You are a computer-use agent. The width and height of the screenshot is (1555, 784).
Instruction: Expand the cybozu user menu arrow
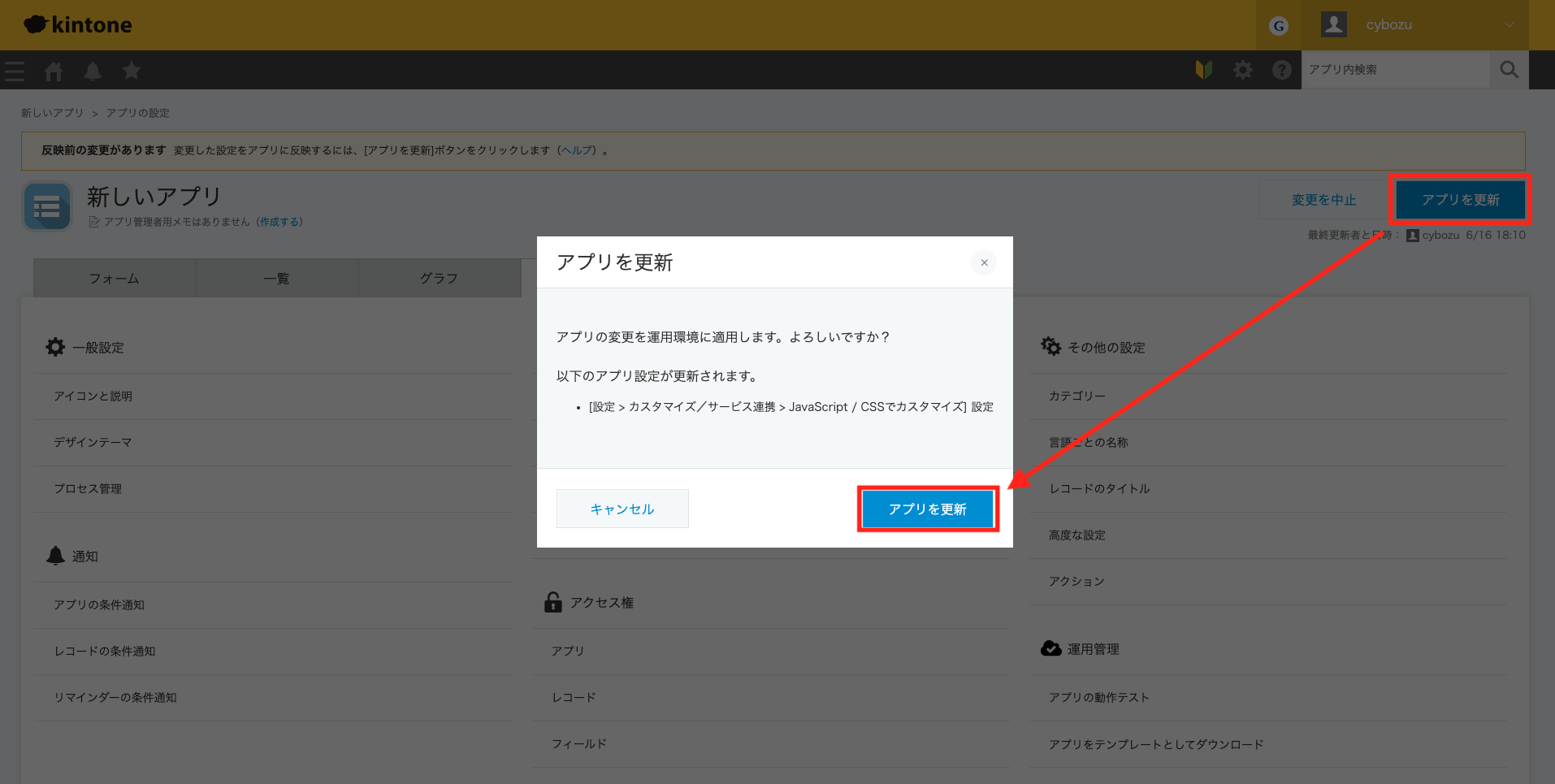(1509, 24)
